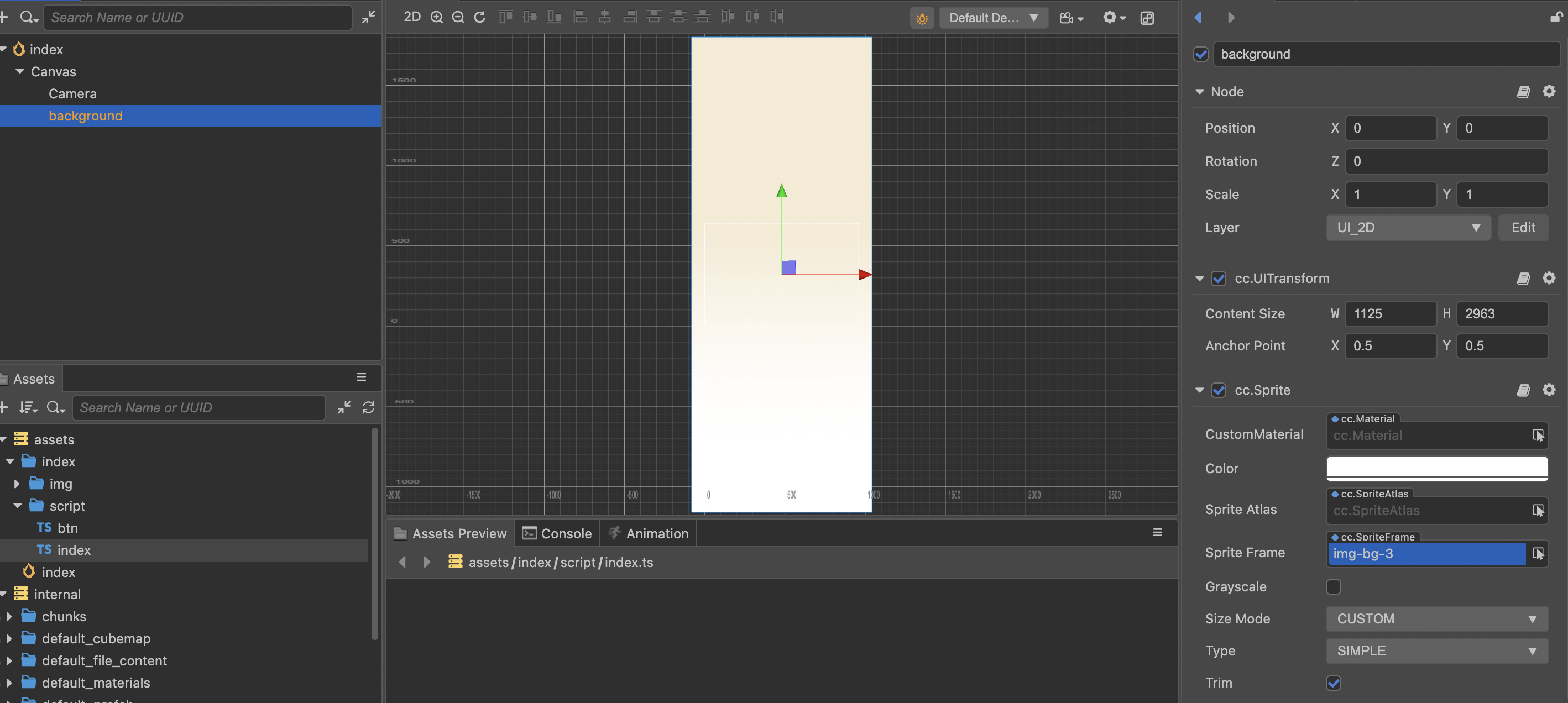Click the zoom in icon in scene toolbar
Image resolution: width=1568 pixels, height=703 pixels.
tap(436, 18)
